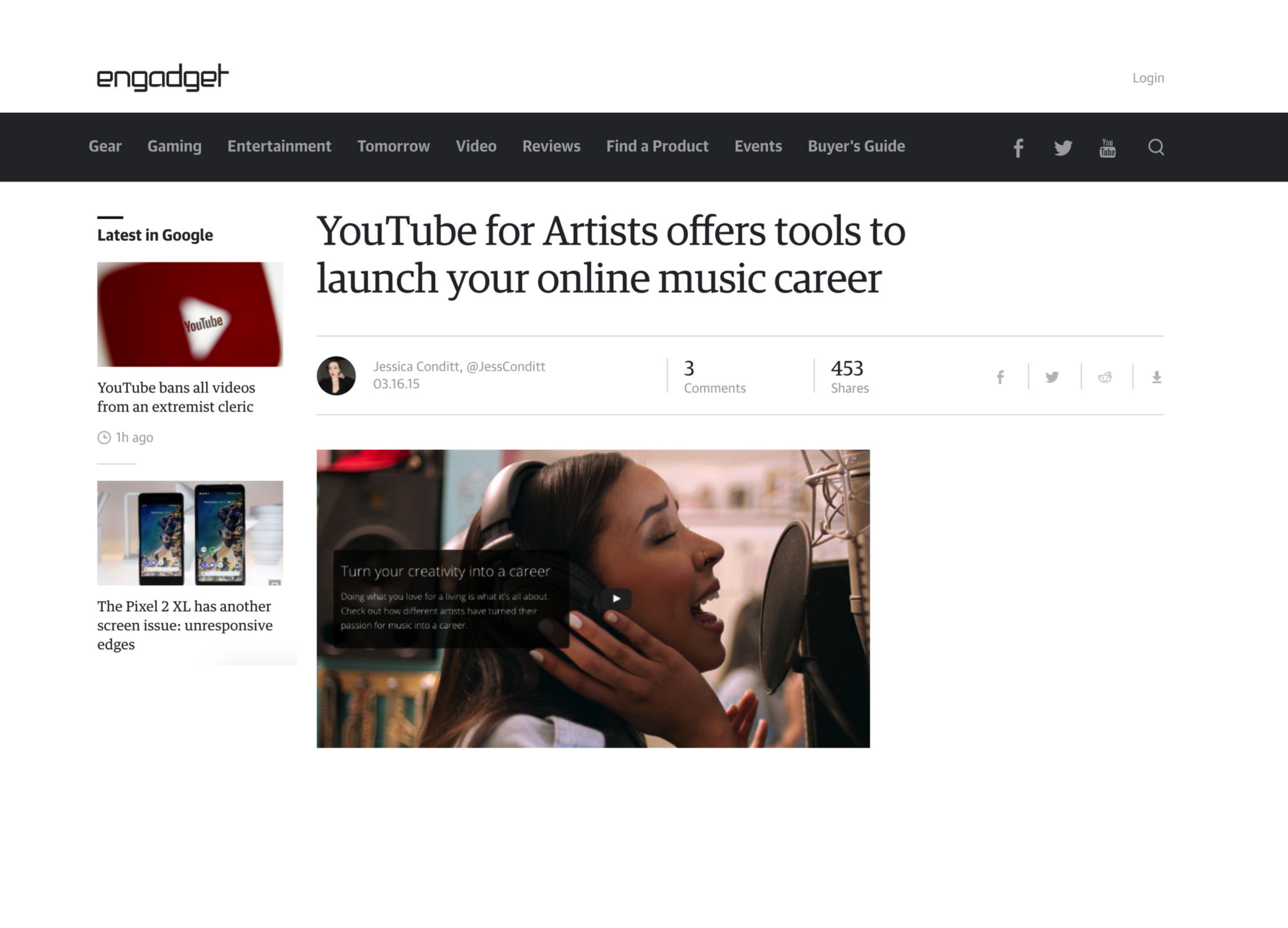
Task: Open the Entertainment section
Action: click(279, 146)
